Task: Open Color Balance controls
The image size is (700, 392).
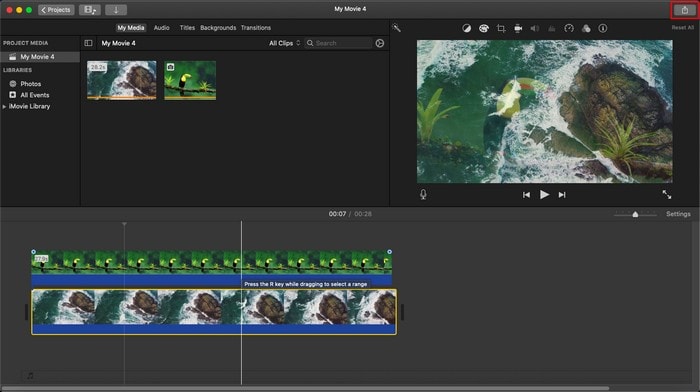Action: [467, 28]
